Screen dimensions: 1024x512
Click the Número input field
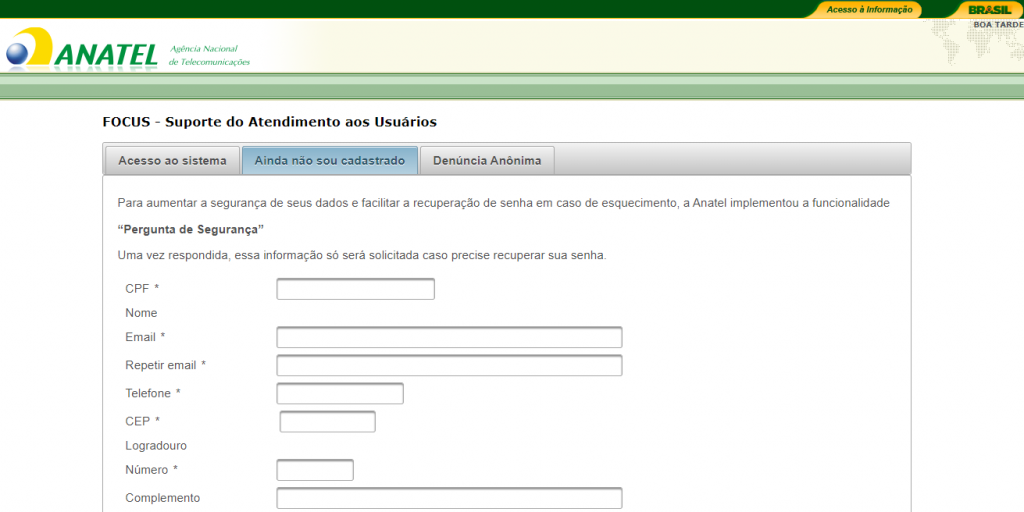[315, 470]
